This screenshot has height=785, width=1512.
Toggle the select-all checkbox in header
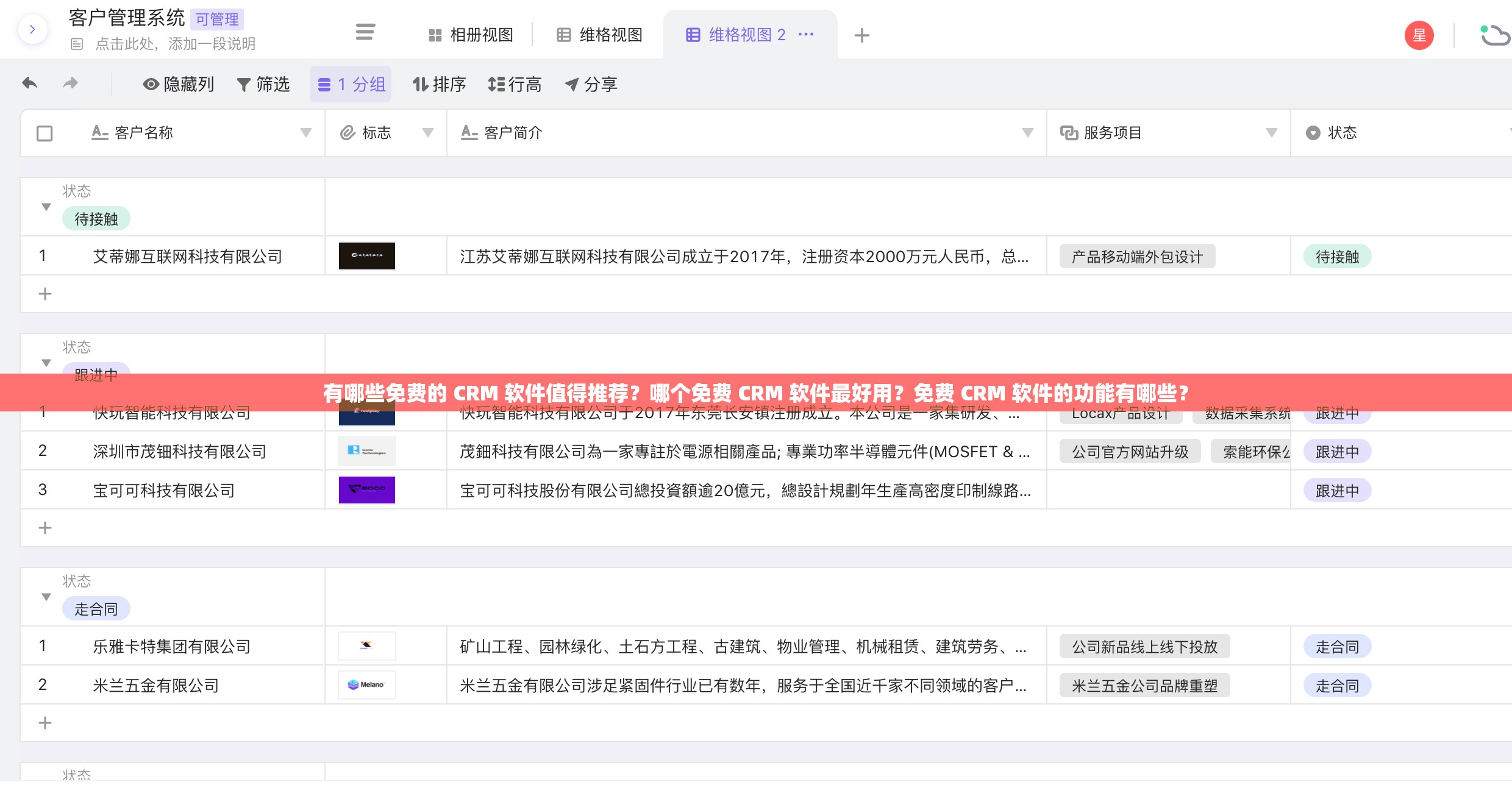point(45,132)
